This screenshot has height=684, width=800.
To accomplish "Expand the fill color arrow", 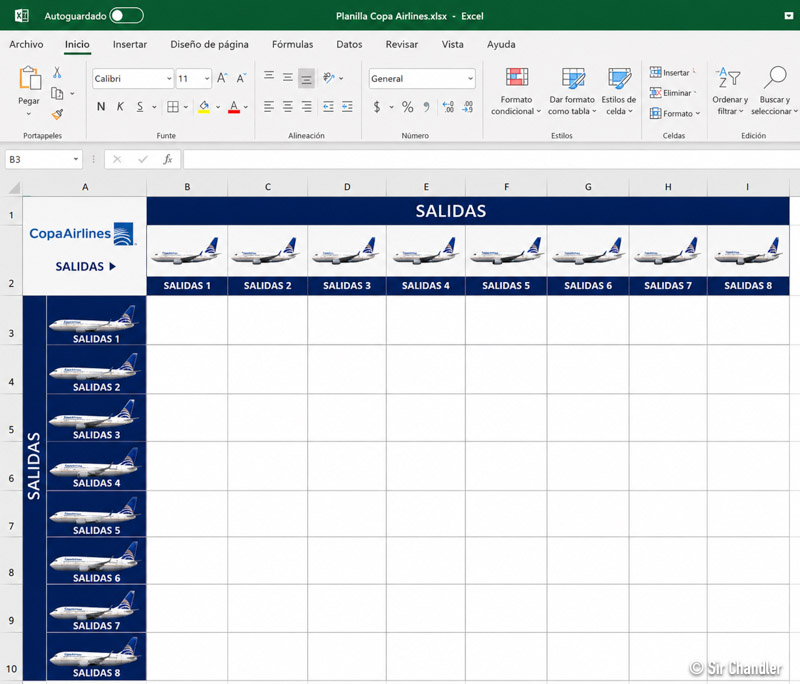I will point(218,107).
